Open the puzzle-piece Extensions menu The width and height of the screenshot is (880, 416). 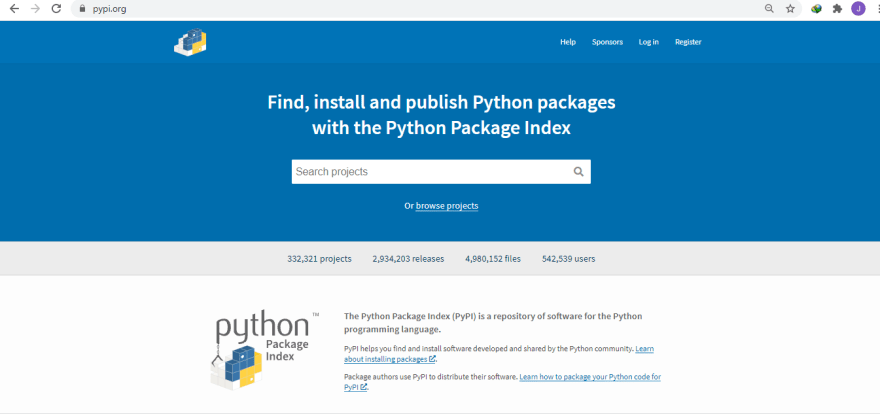pos(837,8)
